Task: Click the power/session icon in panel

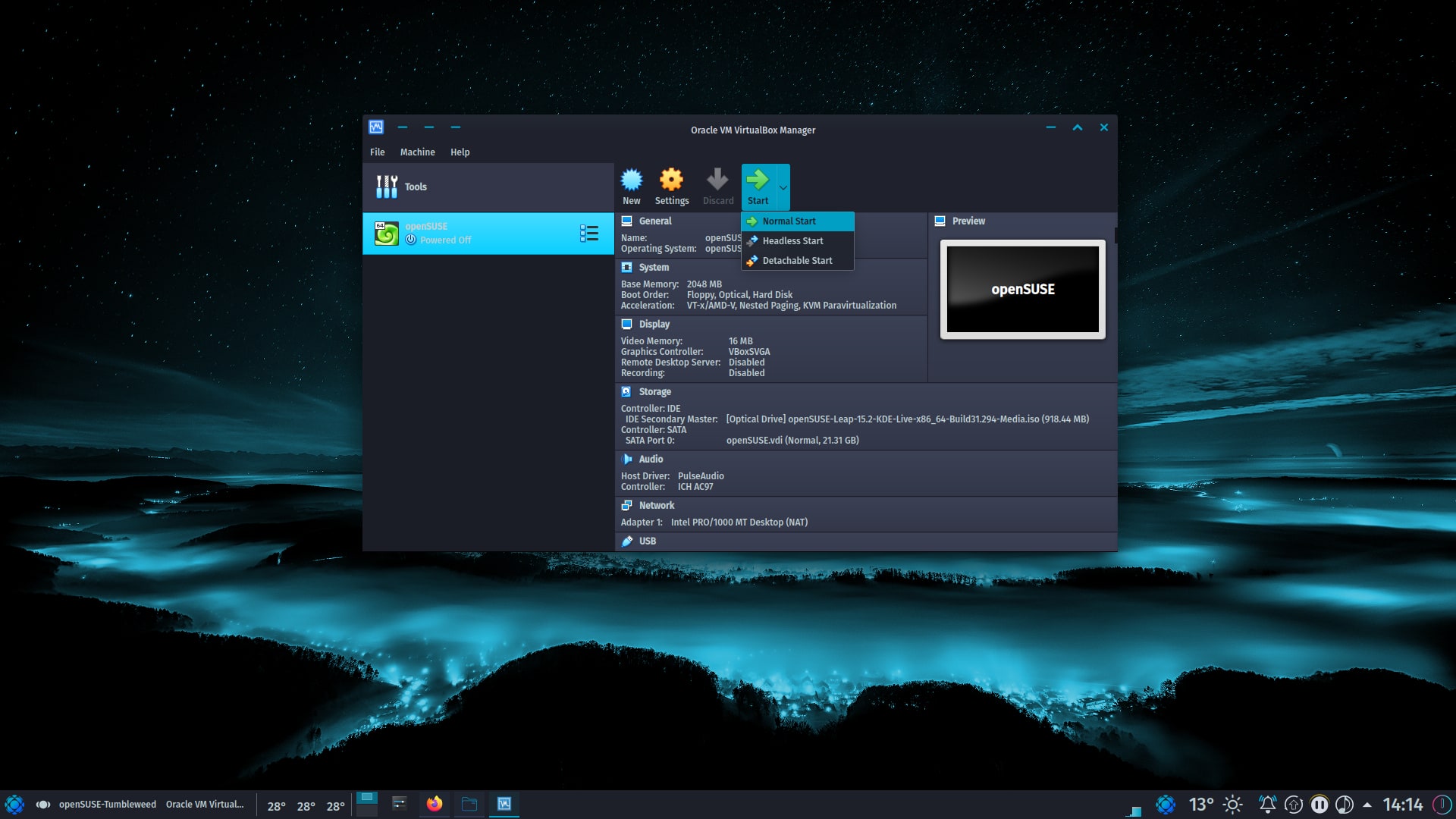Action: click(x=1442, y=805)
